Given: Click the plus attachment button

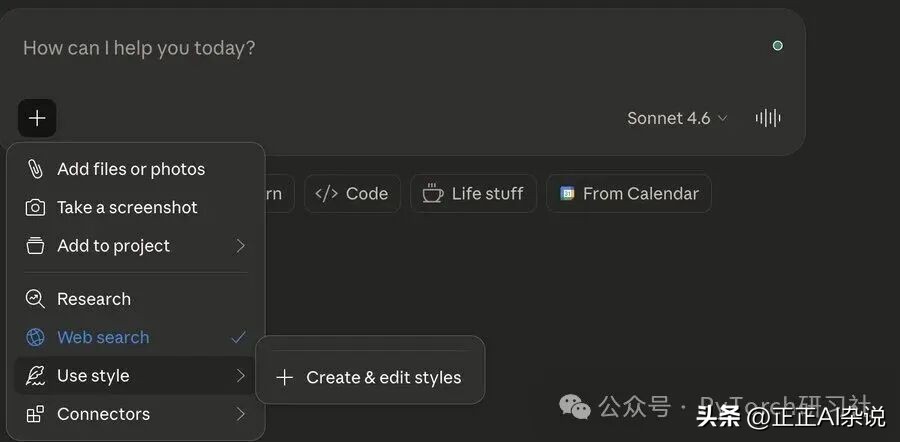Looking at the screenshot, I should tap(37, 118).
